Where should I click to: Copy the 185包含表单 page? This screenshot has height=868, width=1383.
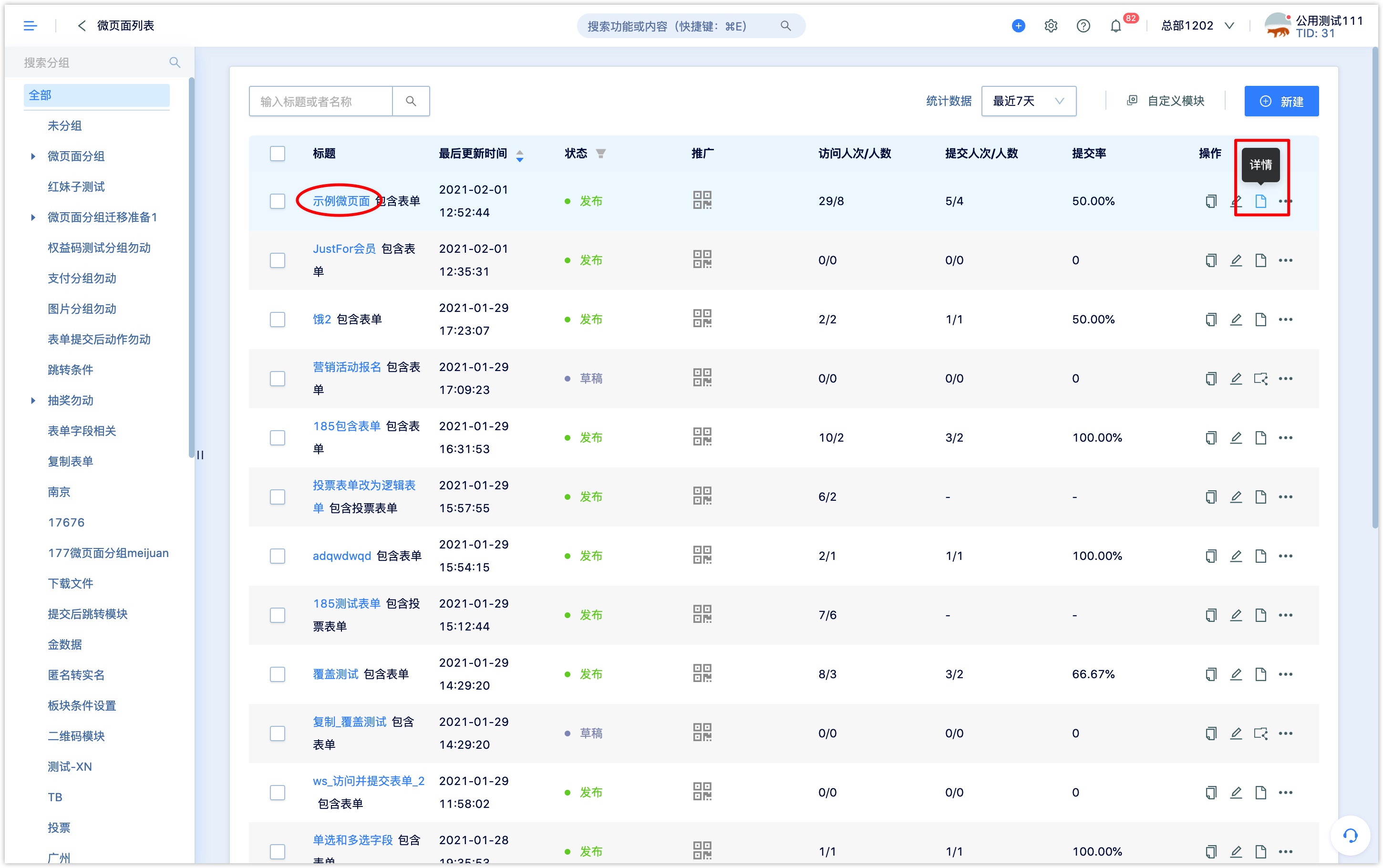tap(1211, 437)
